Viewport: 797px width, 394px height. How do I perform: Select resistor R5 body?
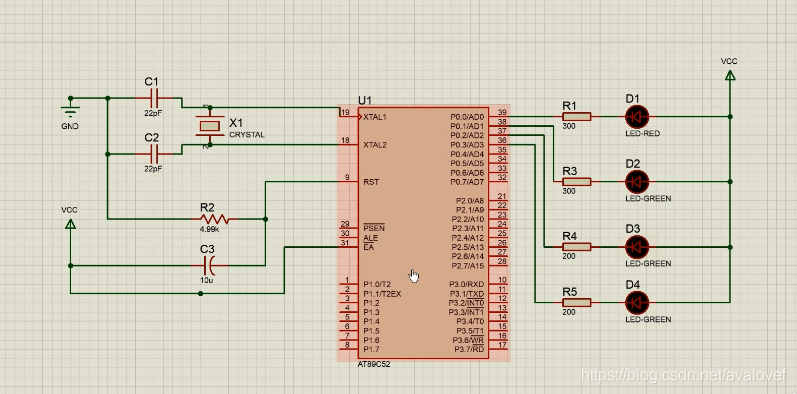[x=576, y=302]
